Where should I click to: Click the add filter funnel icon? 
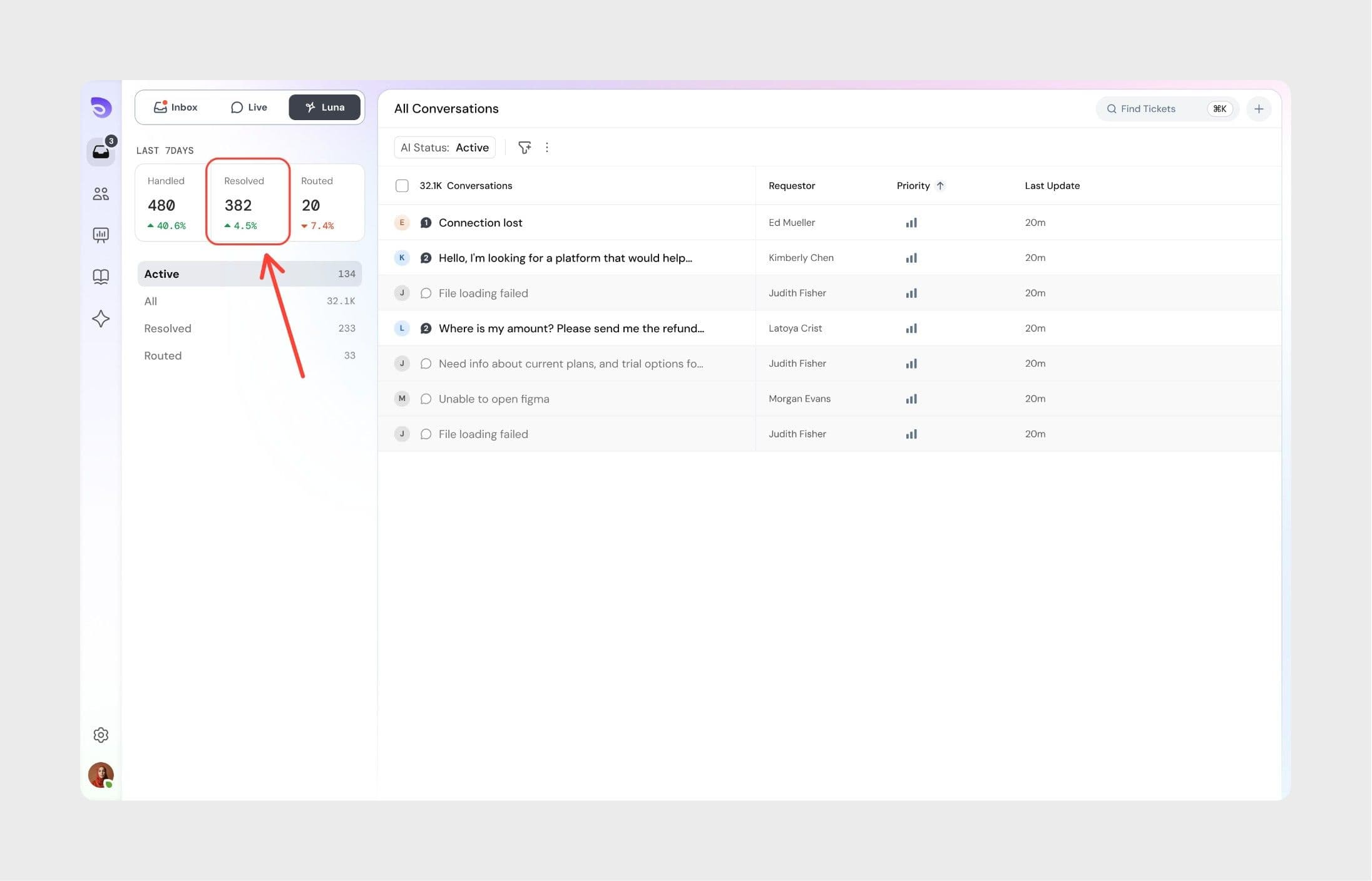[525, 148]
